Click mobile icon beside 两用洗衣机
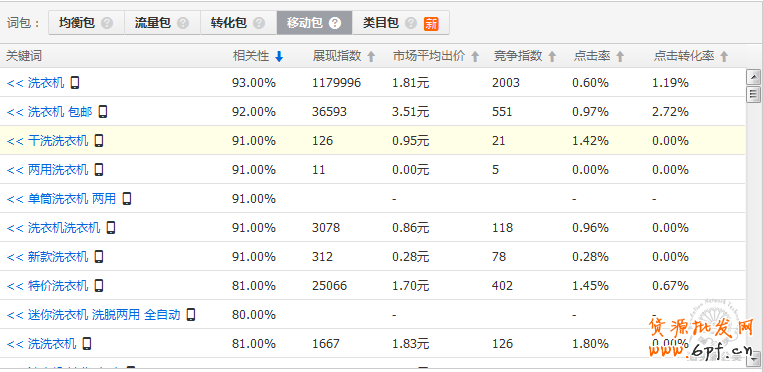Screen dimensions: 763x372 click(99, 169)
